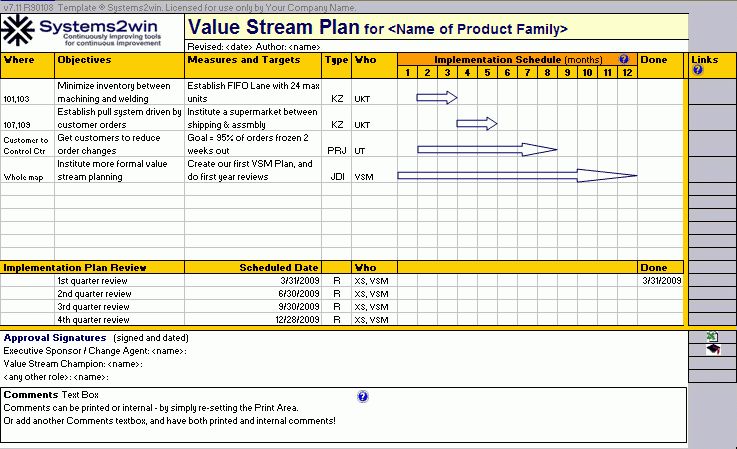Select month 9 header cell
This screenshot has height=449, width=737.
click(x=567, y=72)
